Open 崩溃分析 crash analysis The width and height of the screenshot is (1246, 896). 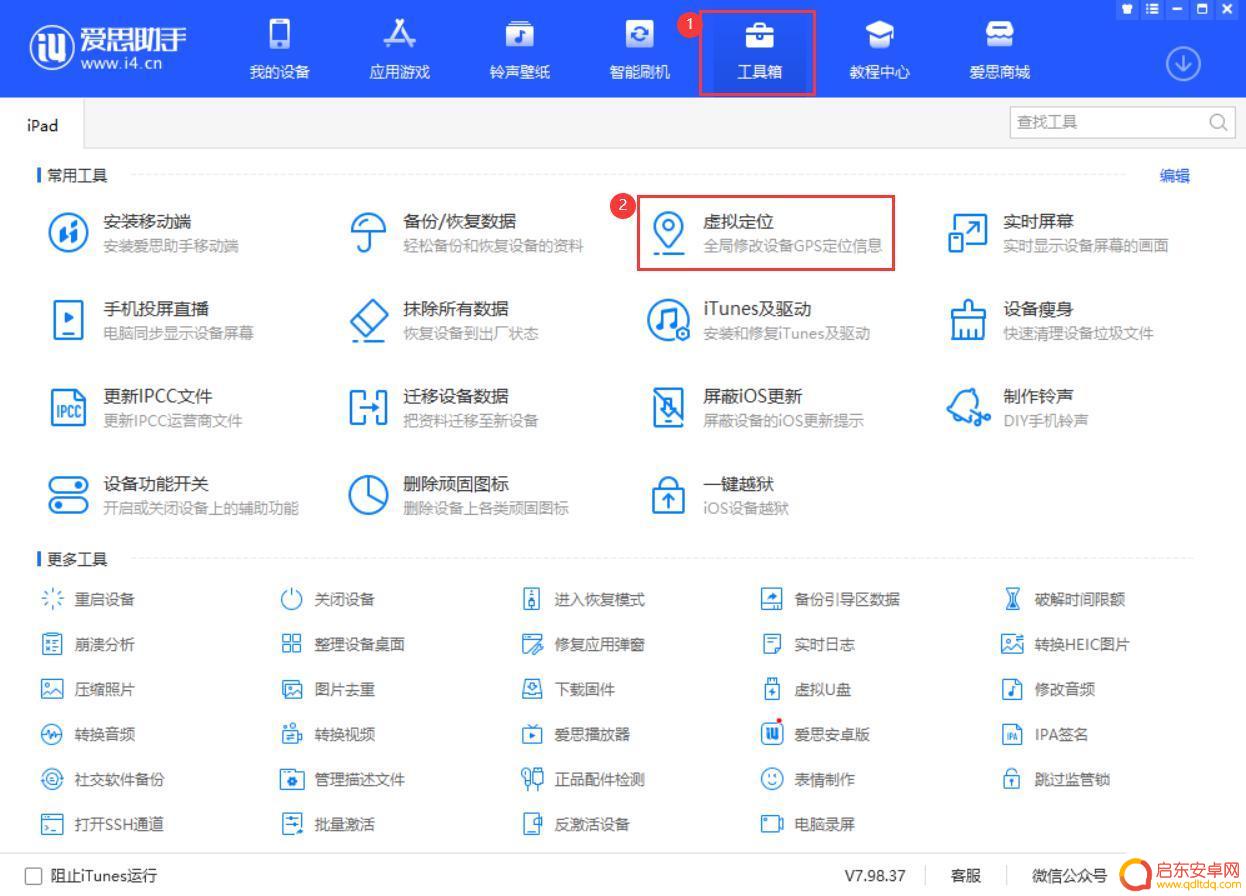[x=88, y=644]
